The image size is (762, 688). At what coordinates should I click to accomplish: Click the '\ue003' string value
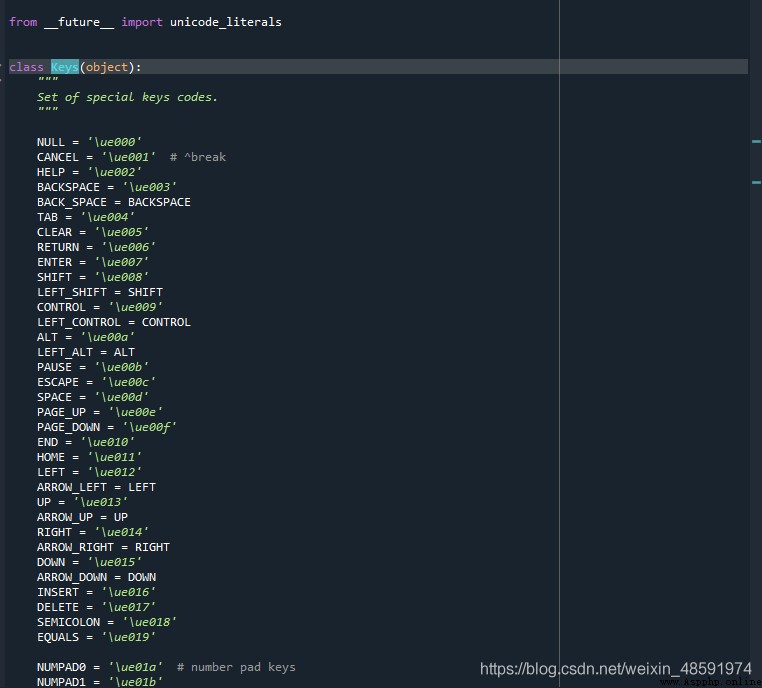149,188
